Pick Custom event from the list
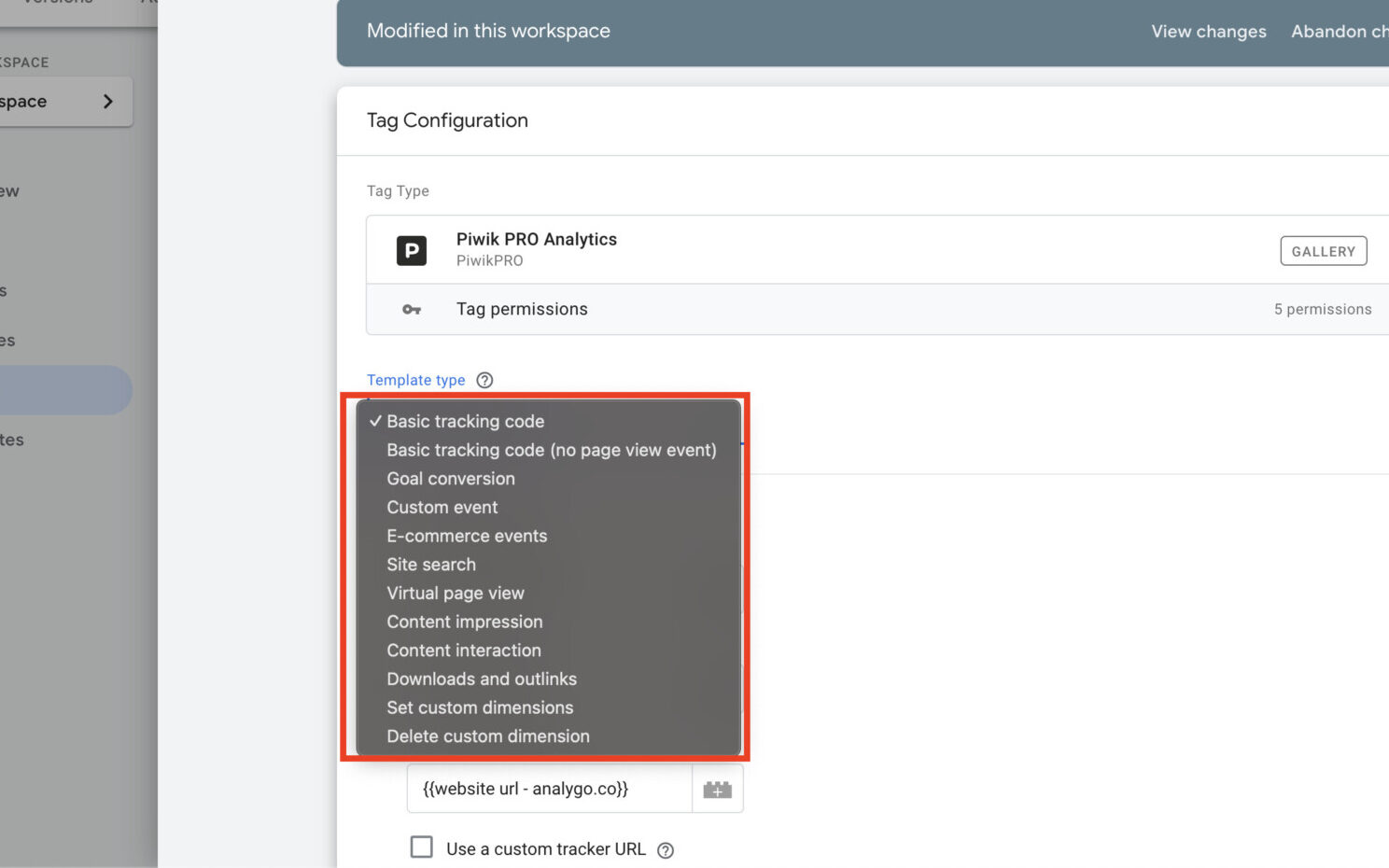 442,508
